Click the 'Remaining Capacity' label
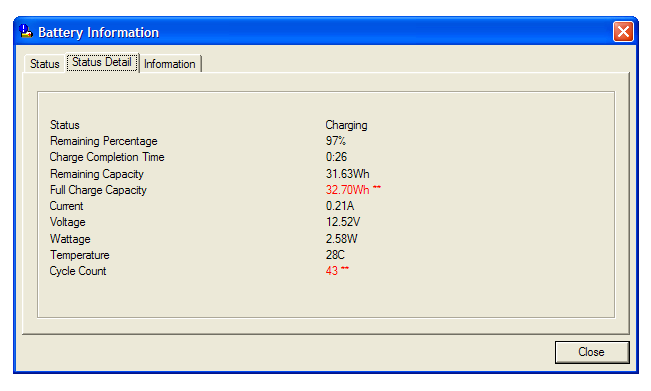Viewport: 651px width, 391px height. pyautogui.click(x=97, y=174)
